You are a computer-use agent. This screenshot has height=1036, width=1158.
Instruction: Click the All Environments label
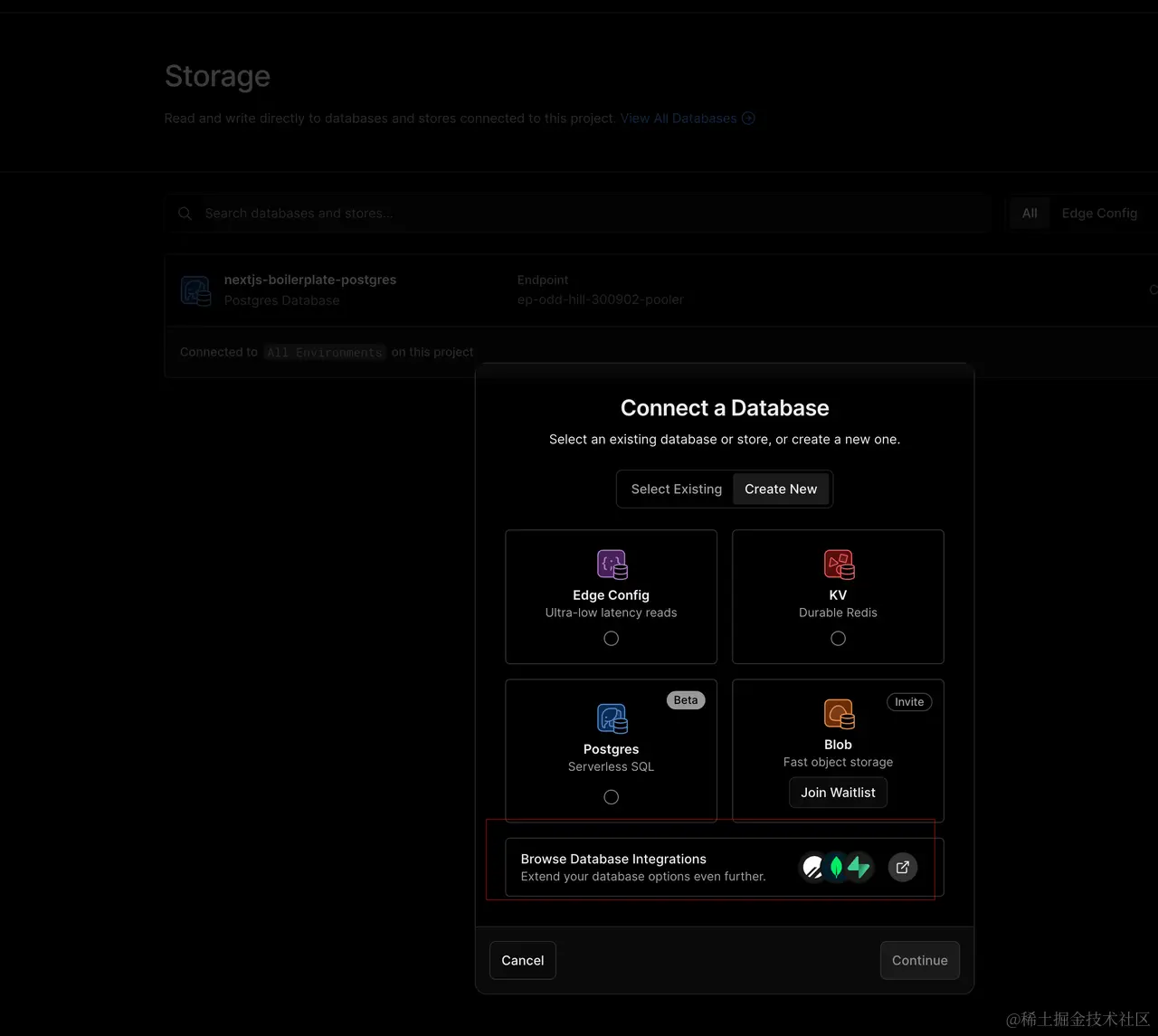(325, 353)
